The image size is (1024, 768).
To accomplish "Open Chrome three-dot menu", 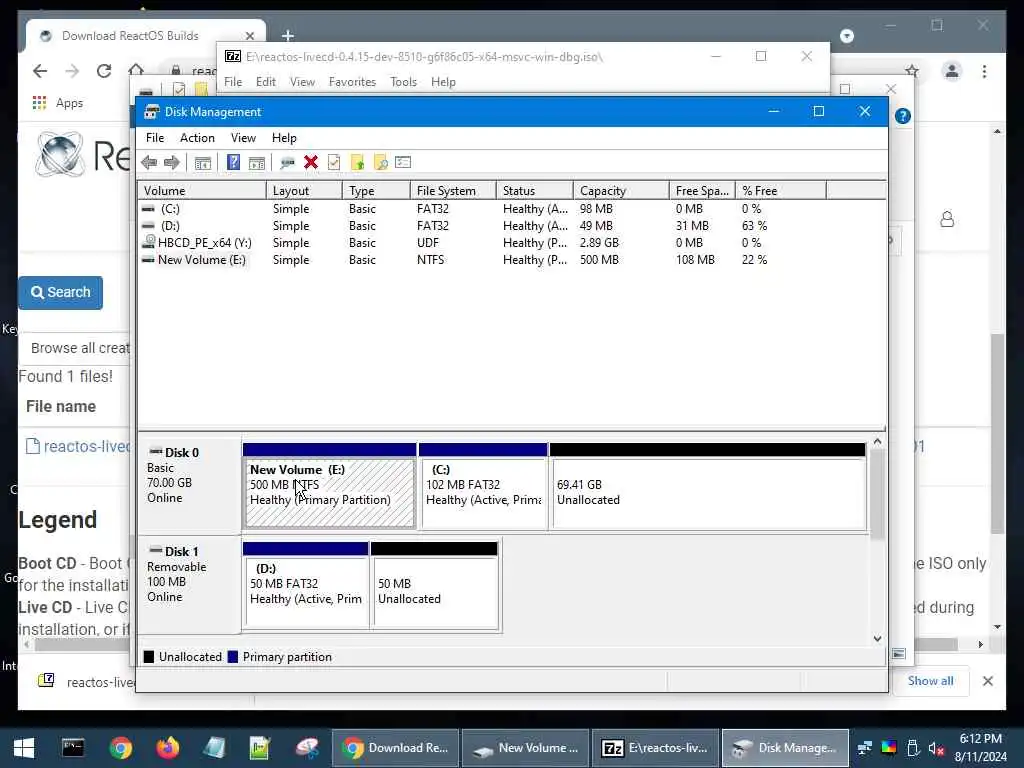I will pos(984,71).
